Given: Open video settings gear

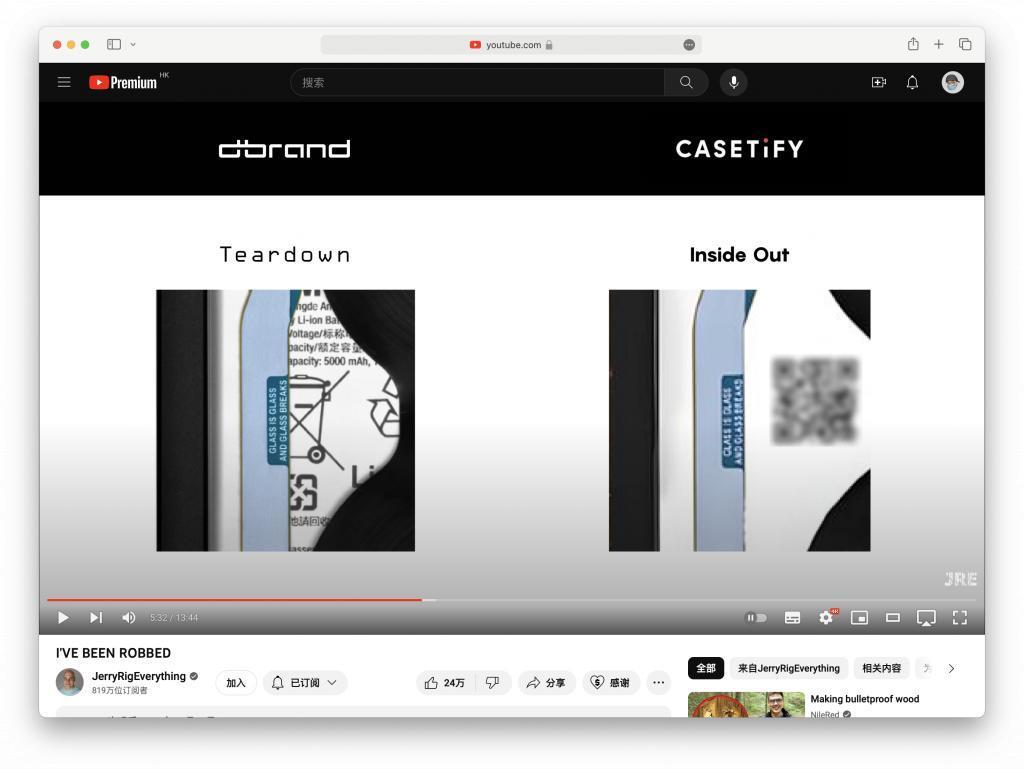Looking at the screenshot, I should click(x=826, y=618).
